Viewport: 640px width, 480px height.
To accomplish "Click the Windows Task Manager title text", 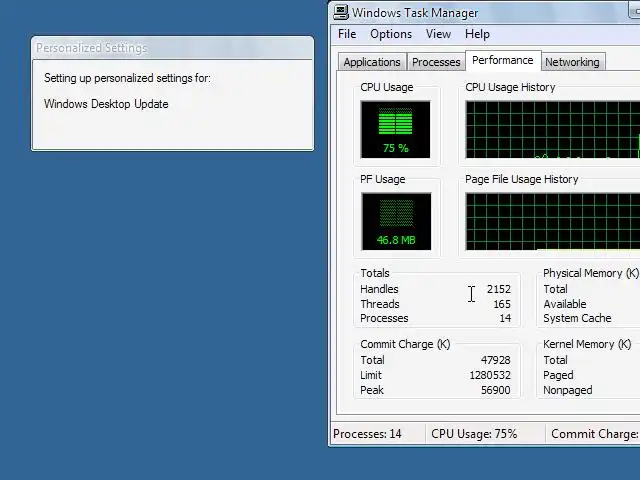I will pos(415,13).
